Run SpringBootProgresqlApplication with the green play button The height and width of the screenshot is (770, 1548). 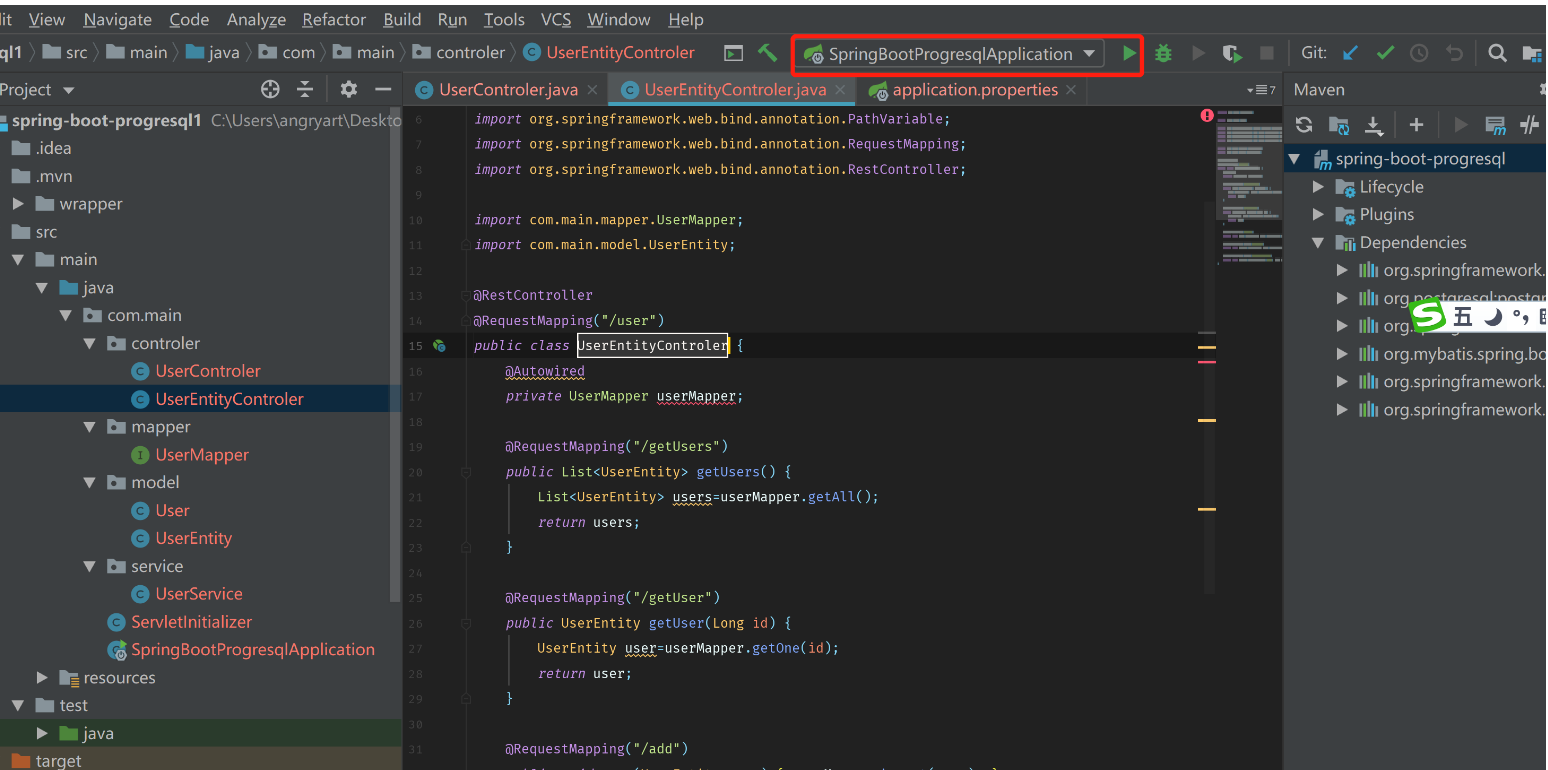1129,54
